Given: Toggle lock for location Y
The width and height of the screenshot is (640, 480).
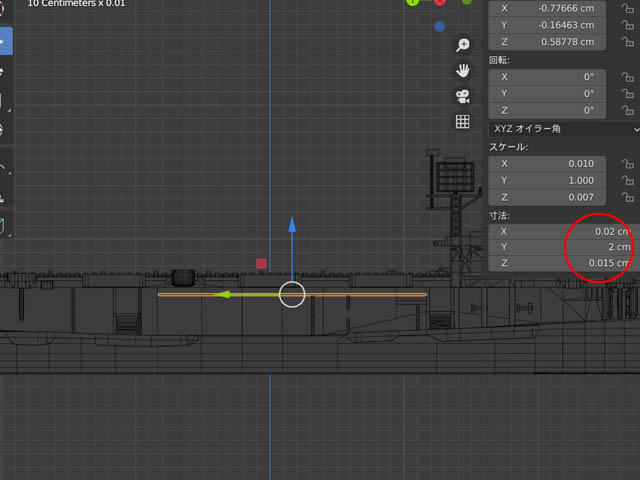Looking at the screenshot, I should click(x=627, y=25).
